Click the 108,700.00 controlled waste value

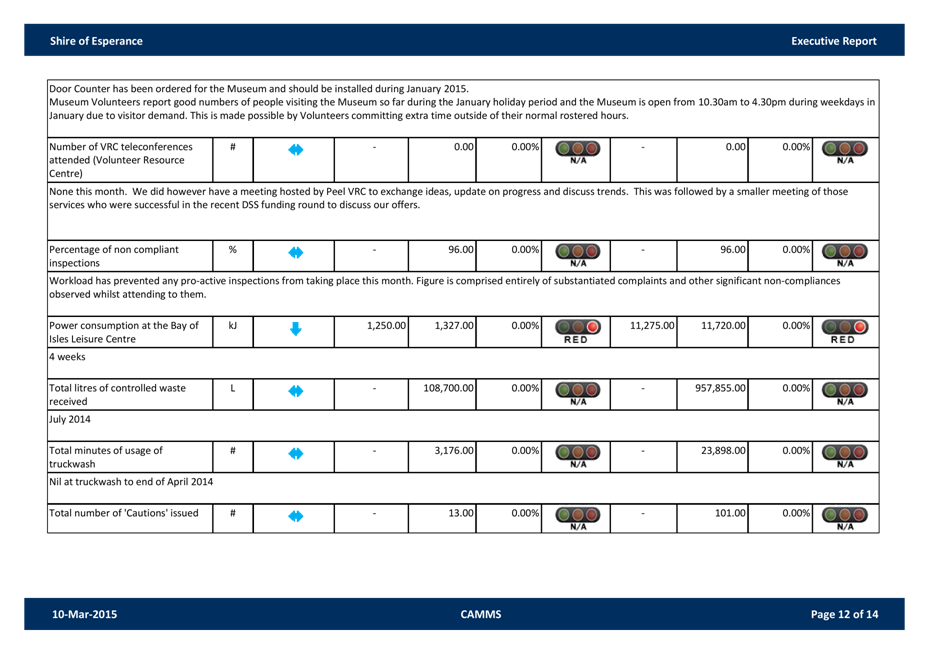tap(441, 387)
